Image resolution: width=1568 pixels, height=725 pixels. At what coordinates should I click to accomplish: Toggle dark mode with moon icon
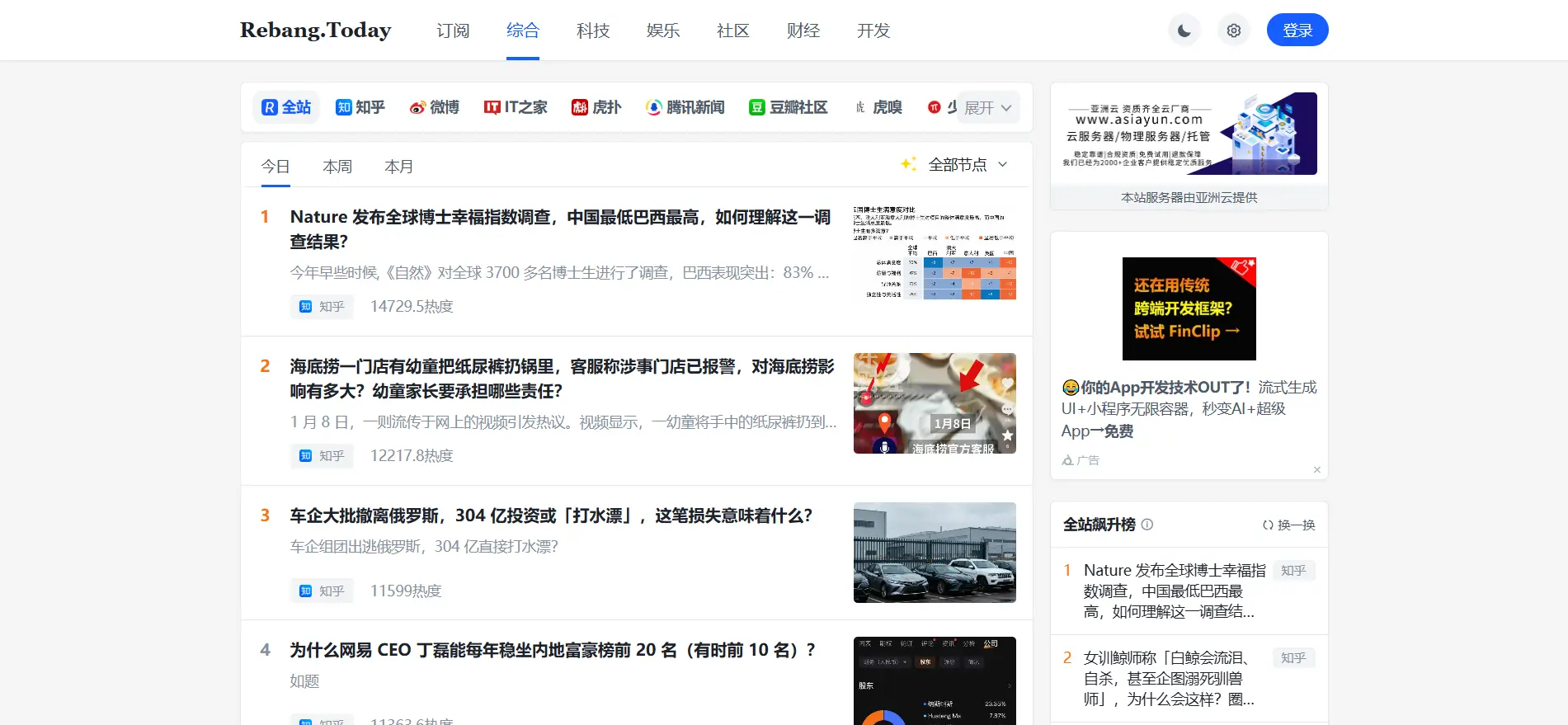tap(1184, 31)
